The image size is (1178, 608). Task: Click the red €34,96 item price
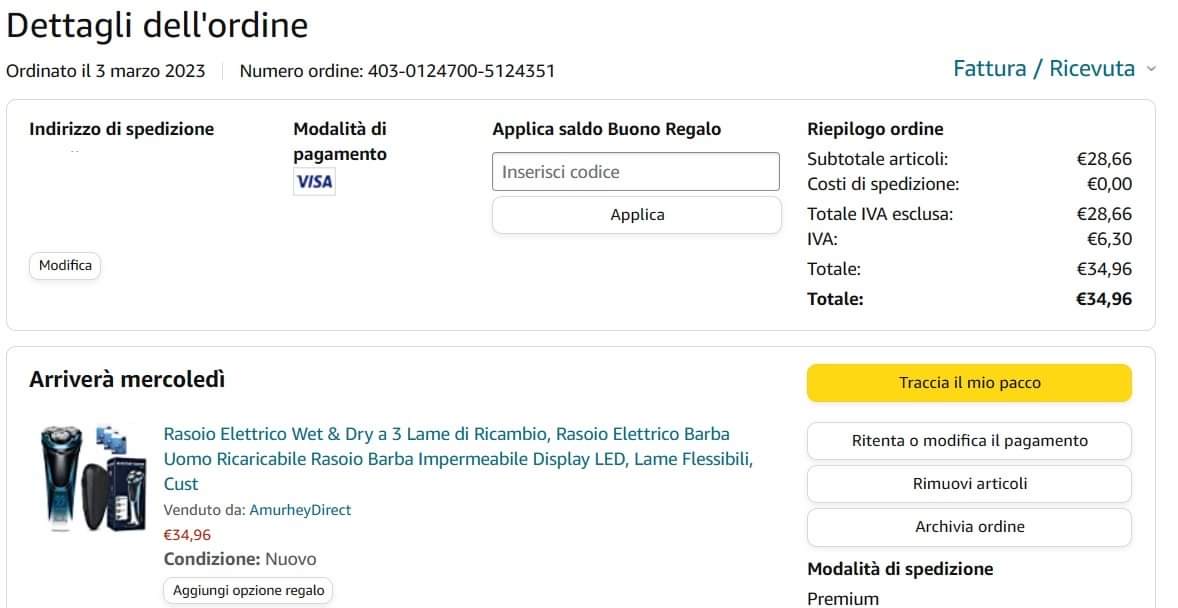point(187,535)
